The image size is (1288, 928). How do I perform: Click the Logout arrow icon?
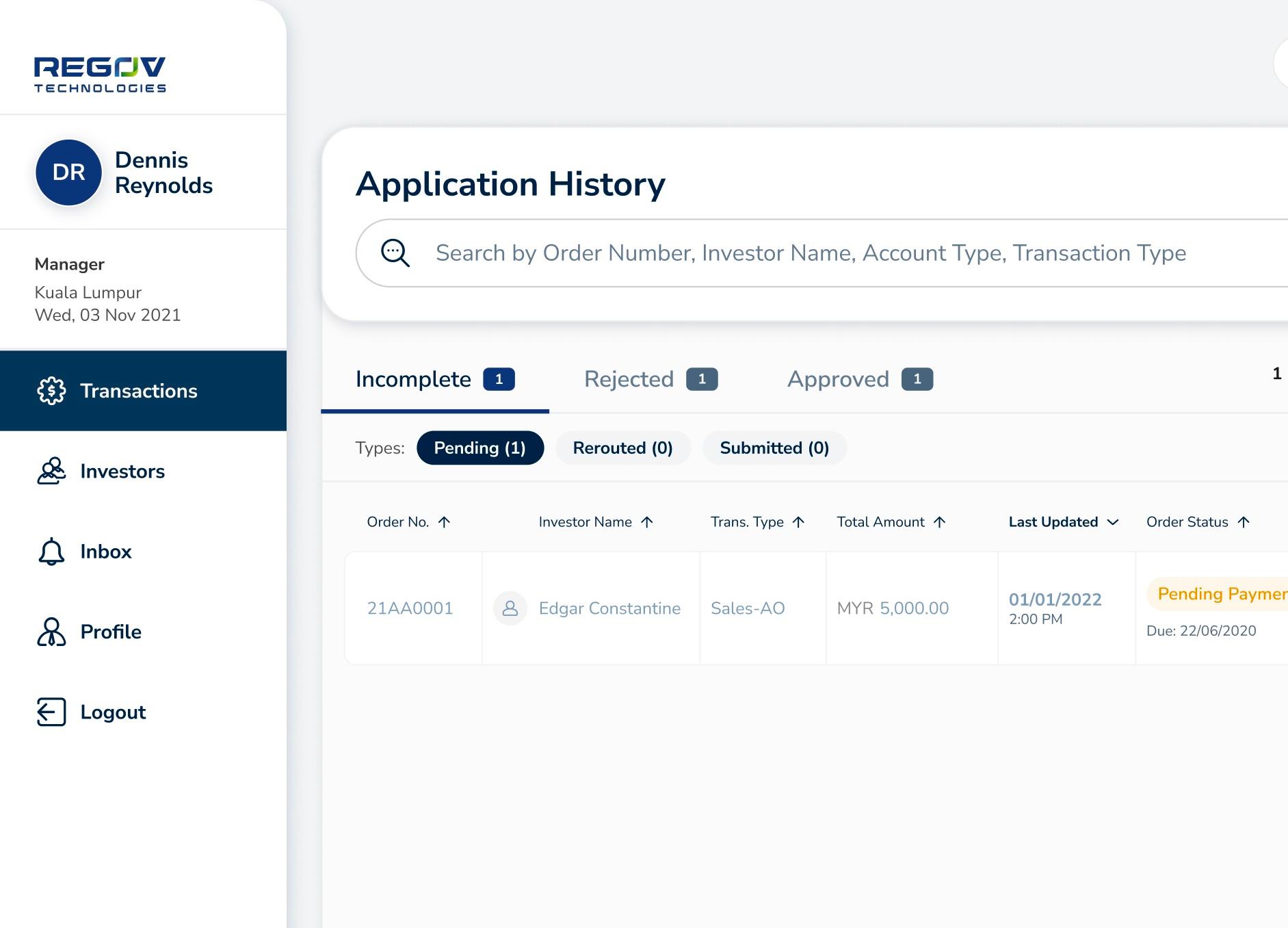tap(51, 712)
